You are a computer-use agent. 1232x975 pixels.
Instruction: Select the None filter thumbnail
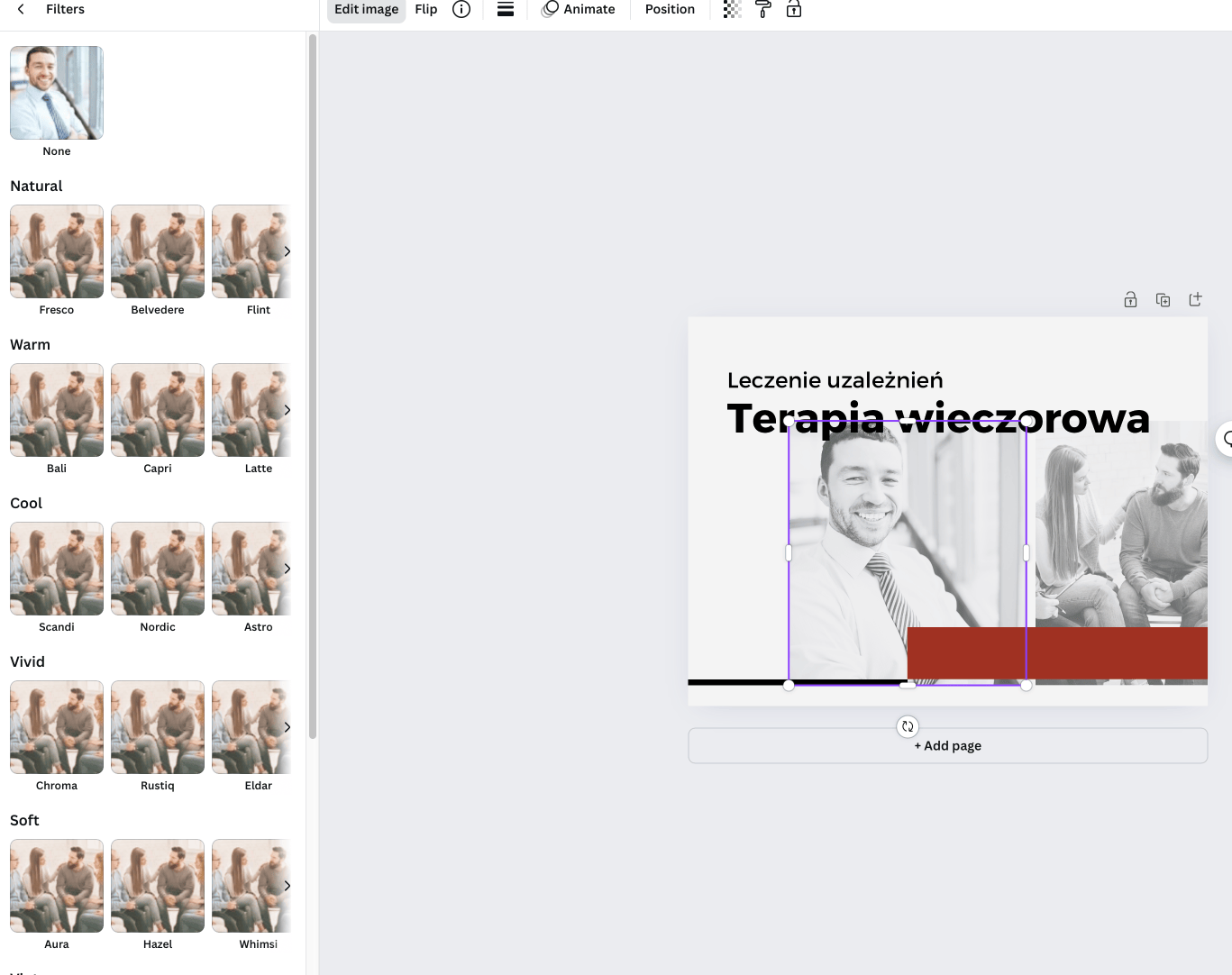pyautogui.click(x=57, y=93)
